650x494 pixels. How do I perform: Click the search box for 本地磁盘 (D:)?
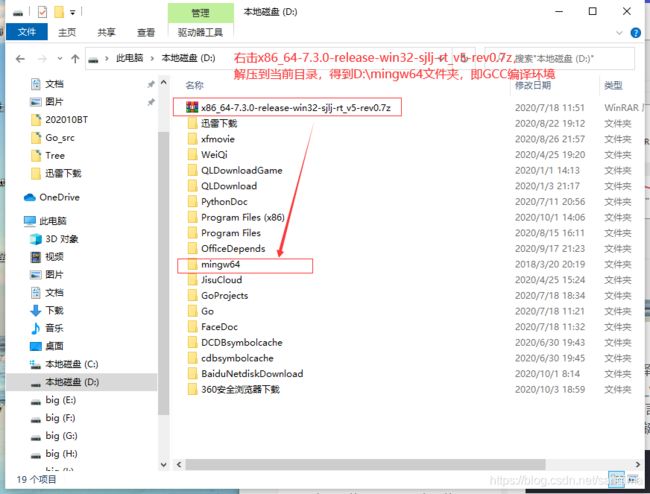click(x=560, y=58)
